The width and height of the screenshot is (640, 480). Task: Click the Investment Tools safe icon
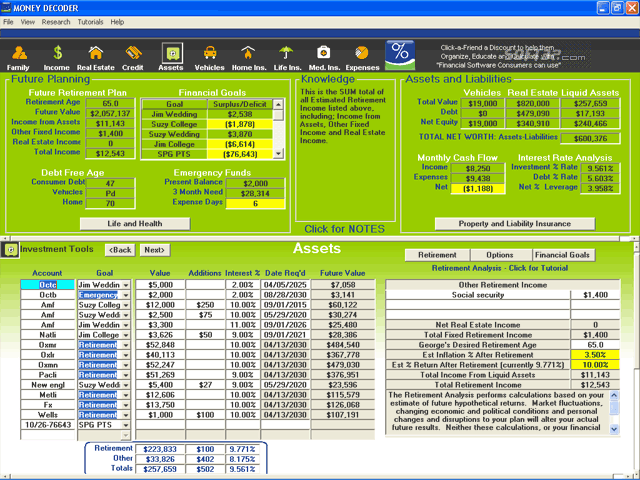[x=10, y=250]
